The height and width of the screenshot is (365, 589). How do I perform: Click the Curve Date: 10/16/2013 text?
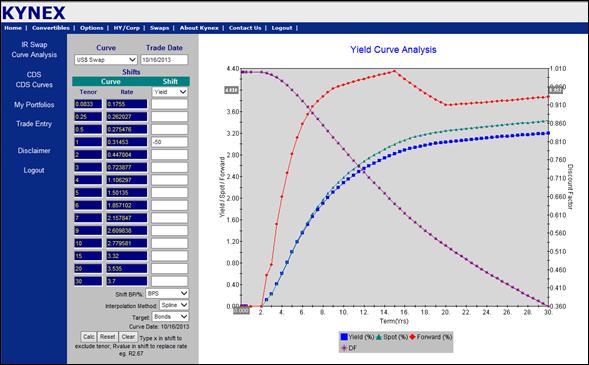(159, 327)
